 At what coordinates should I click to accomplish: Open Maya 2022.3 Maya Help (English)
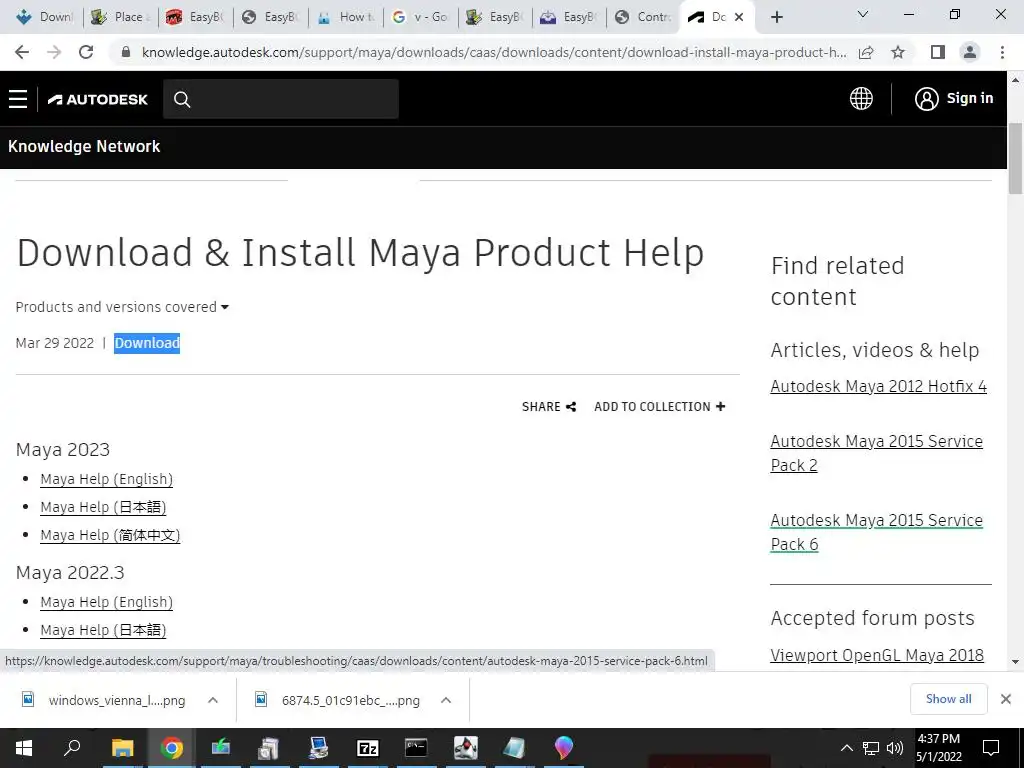106,602
